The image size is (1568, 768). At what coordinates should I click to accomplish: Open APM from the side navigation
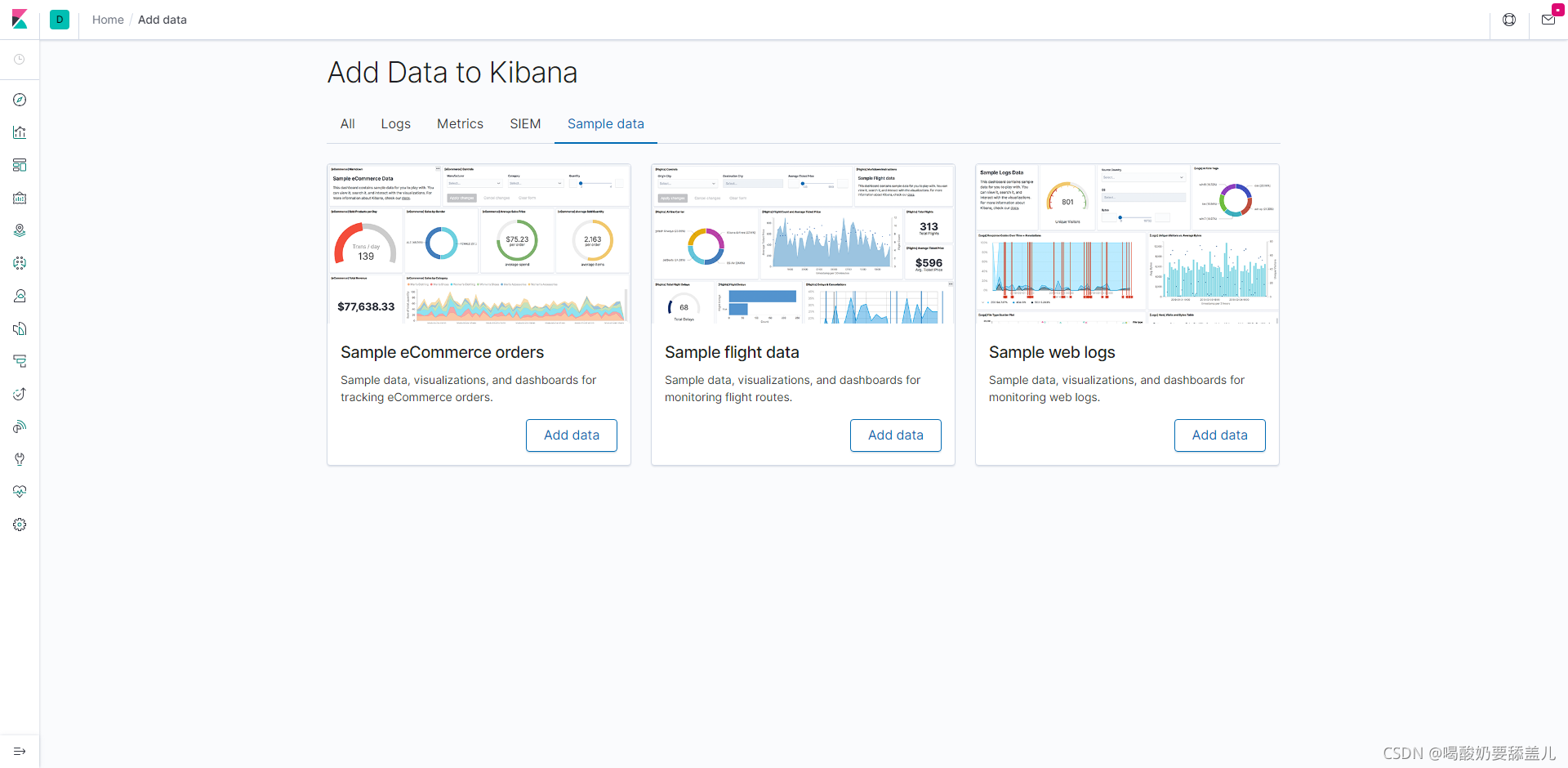[x=20, y=361]
